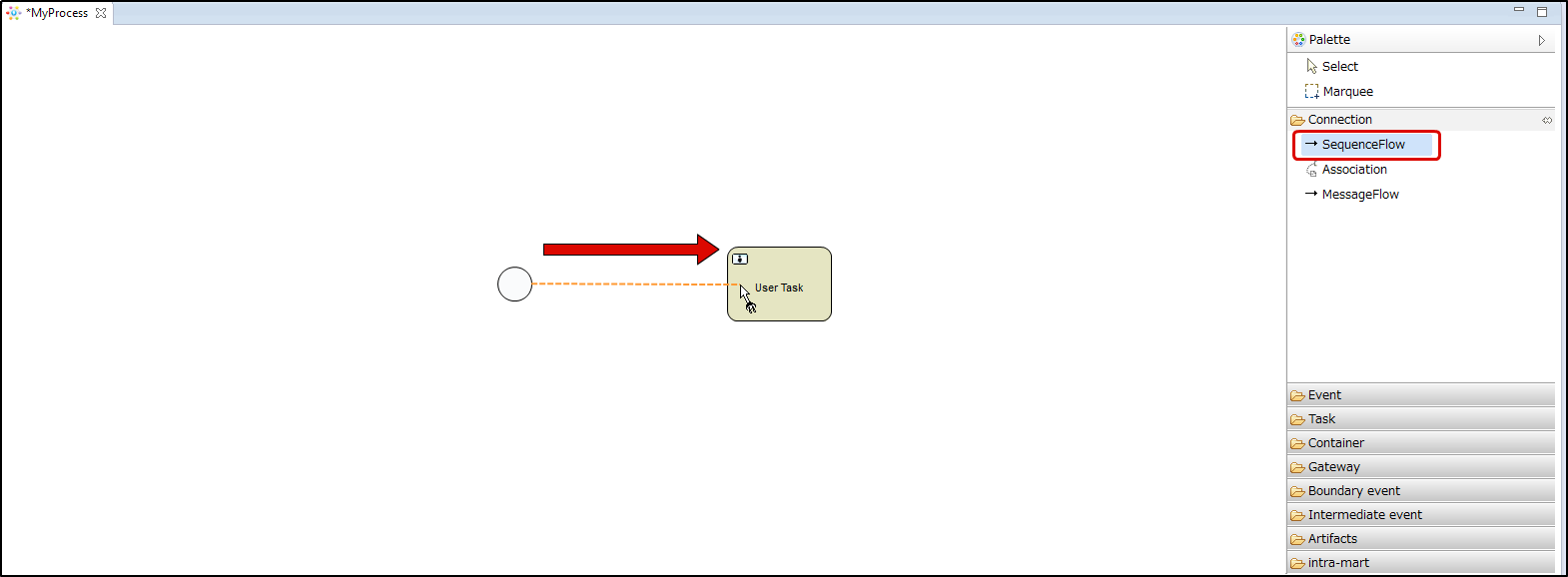Close the MyProcess editor tab
Screen dimensions: 1568x577
point(101,13)
